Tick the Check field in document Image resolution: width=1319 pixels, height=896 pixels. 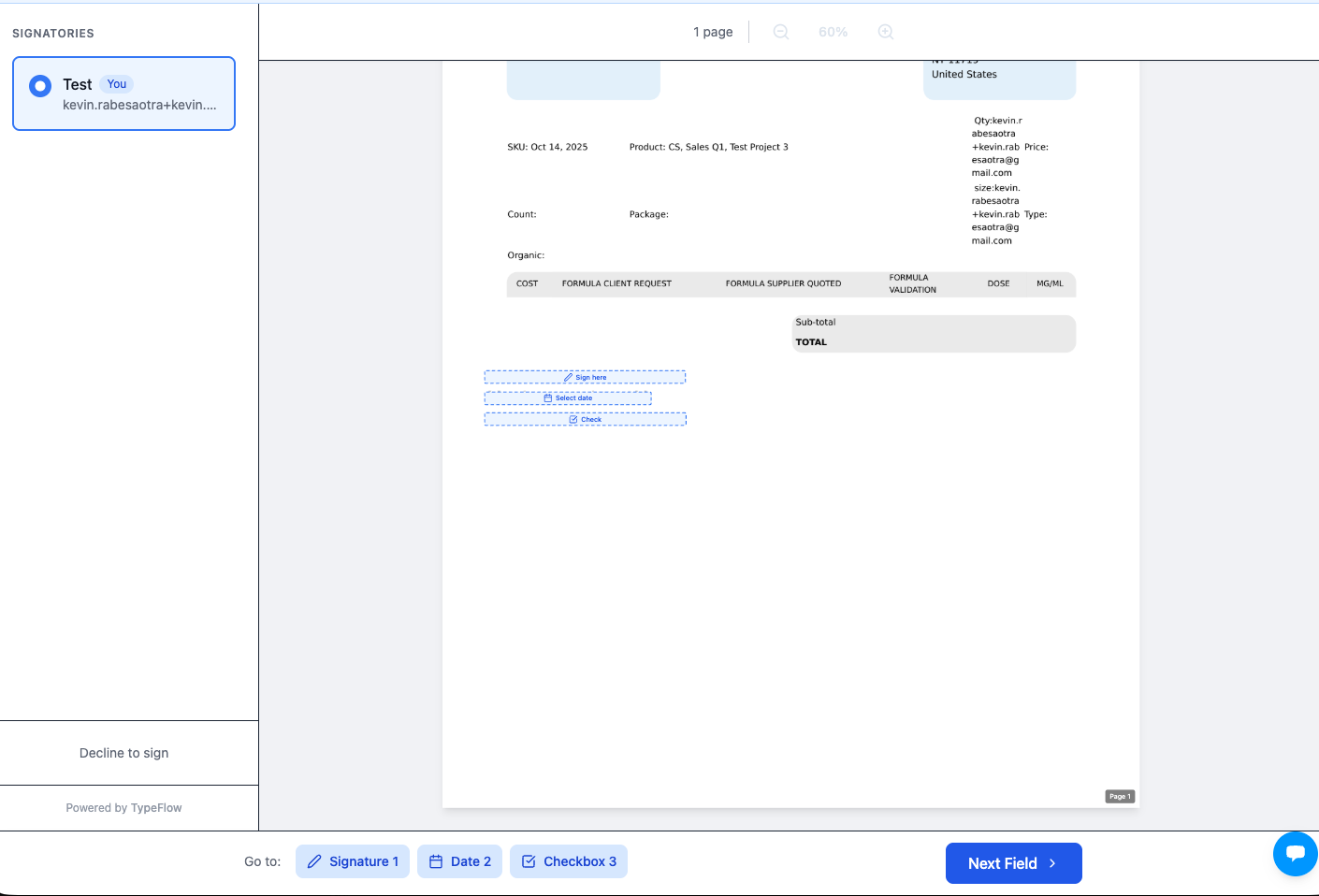click(x=585, y=419)
